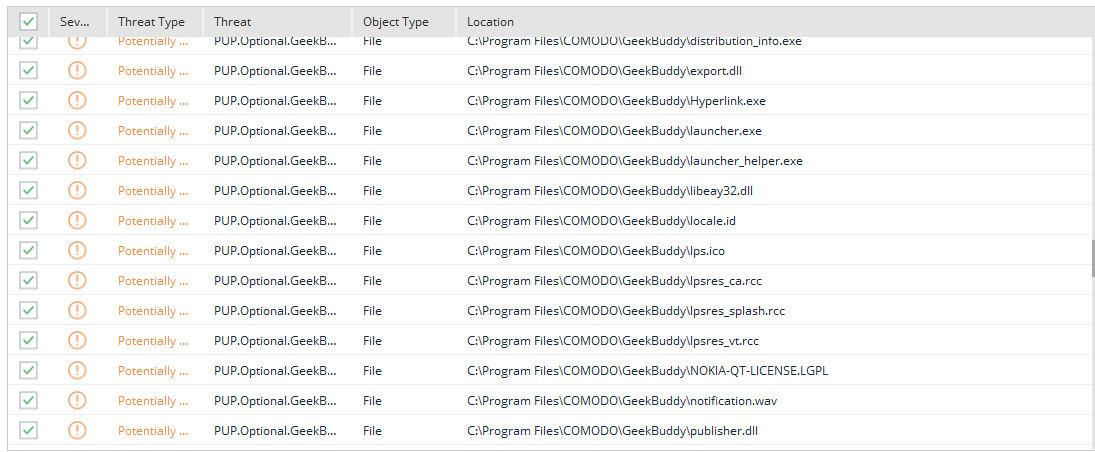This screenshot has width=1095, height=452.
Task: Uncheck the lpsres_splash.rcc row checkbox
Action: click(x=29, y=311)
